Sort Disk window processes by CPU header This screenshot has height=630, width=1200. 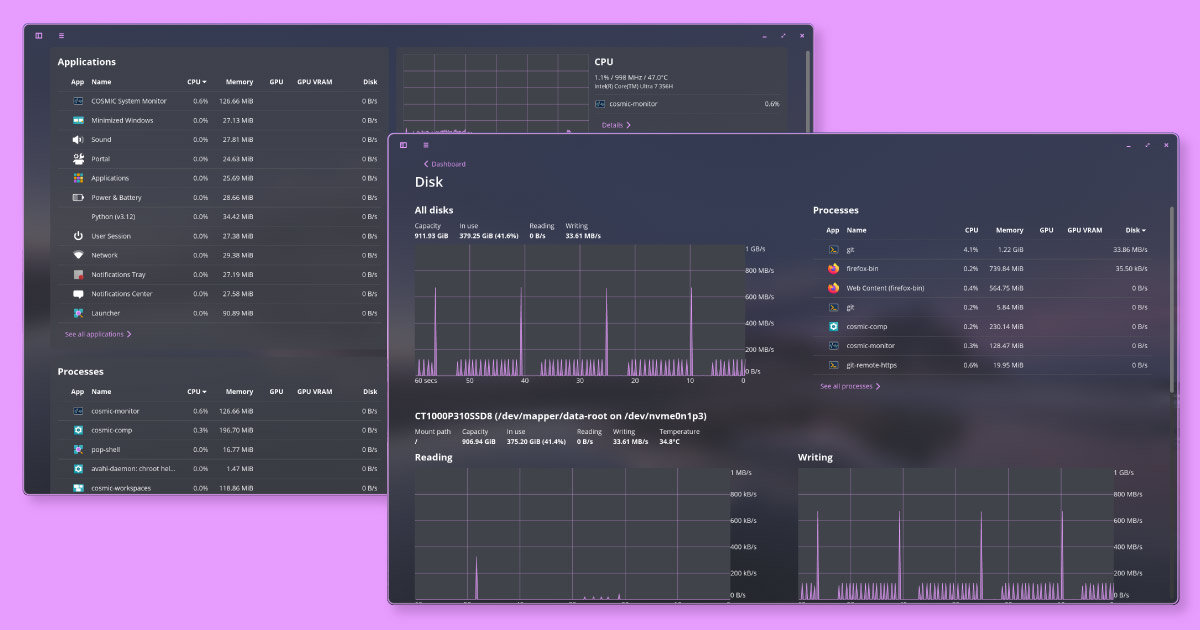pyautogui.click(x=971, y=230)
